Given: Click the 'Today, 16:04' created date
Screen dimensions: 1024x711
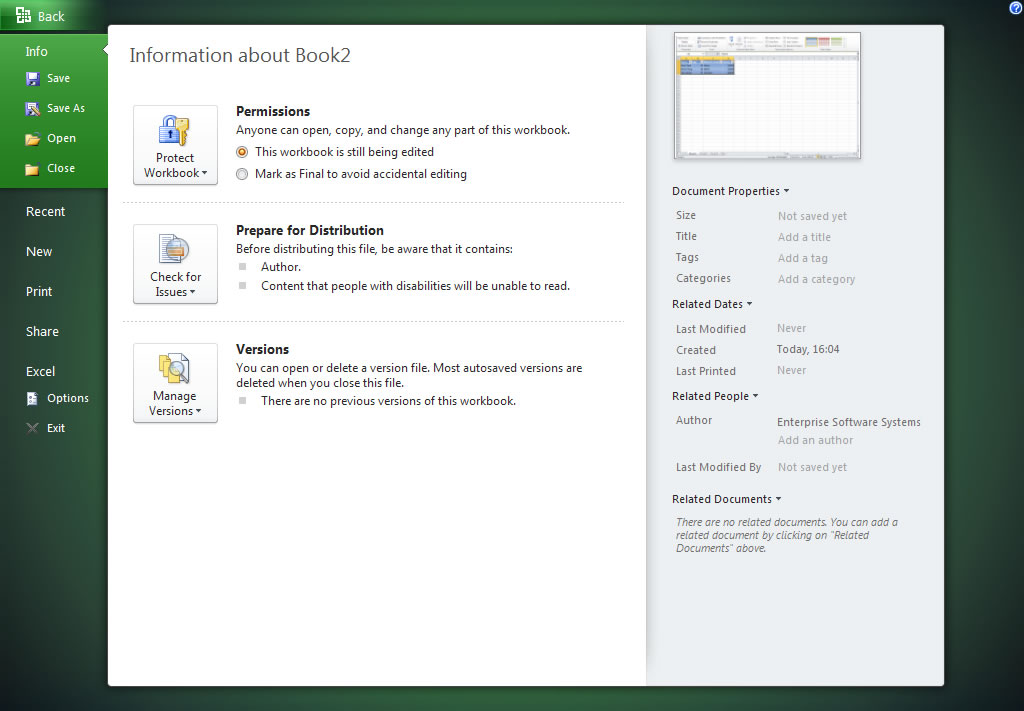Looking at the screenshot, I should [x=808, y=349].
